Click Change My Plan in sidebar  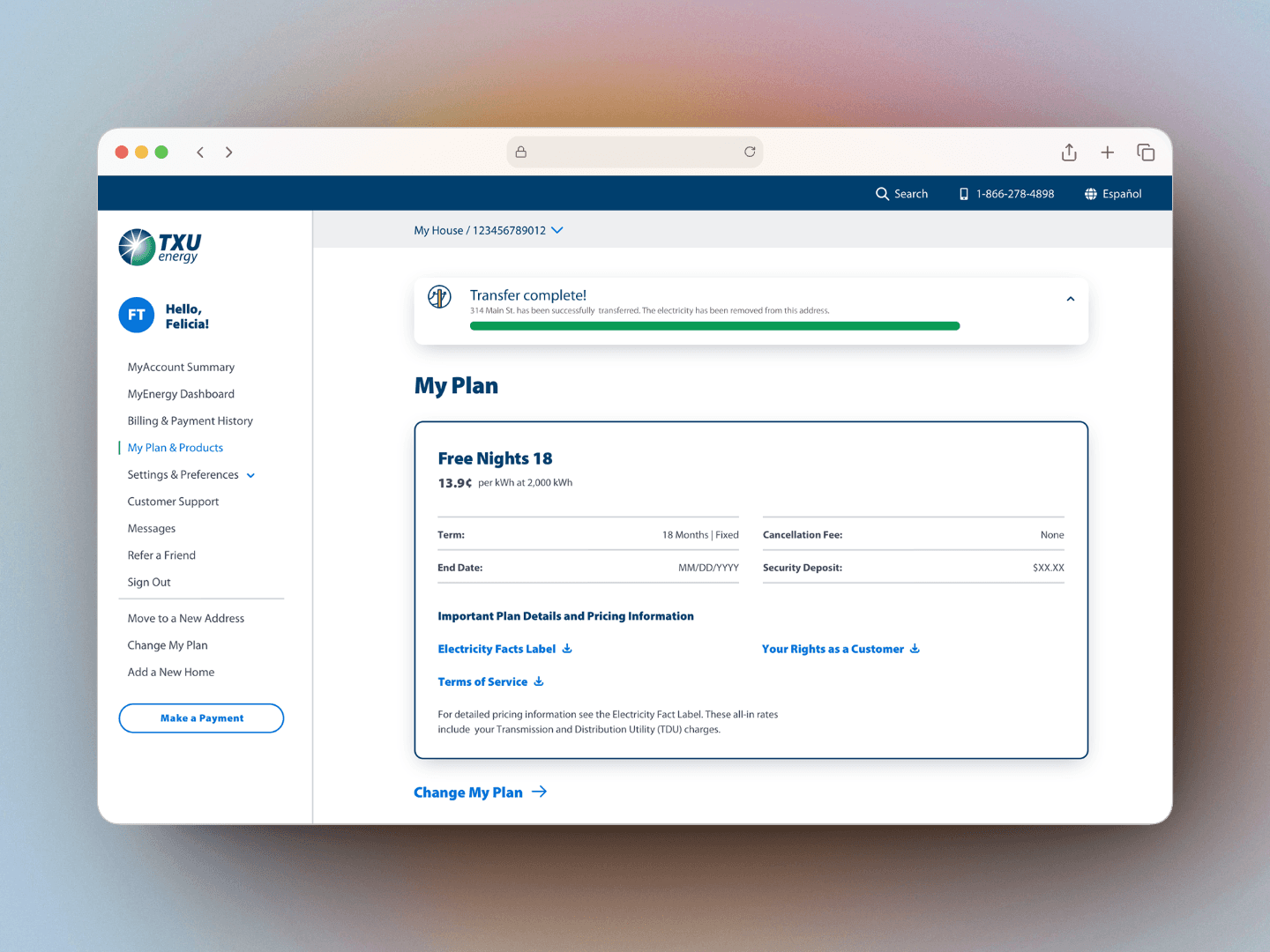tap(168, 645)
